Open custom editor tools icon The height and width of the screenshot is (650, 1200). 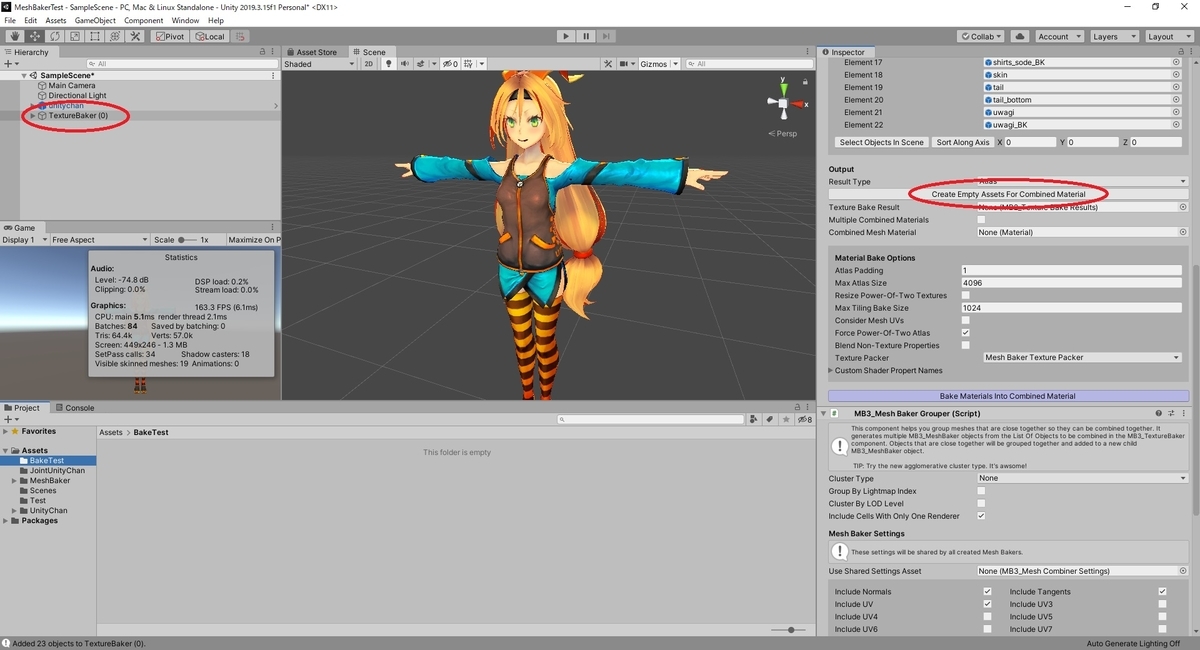click(134, 36)
